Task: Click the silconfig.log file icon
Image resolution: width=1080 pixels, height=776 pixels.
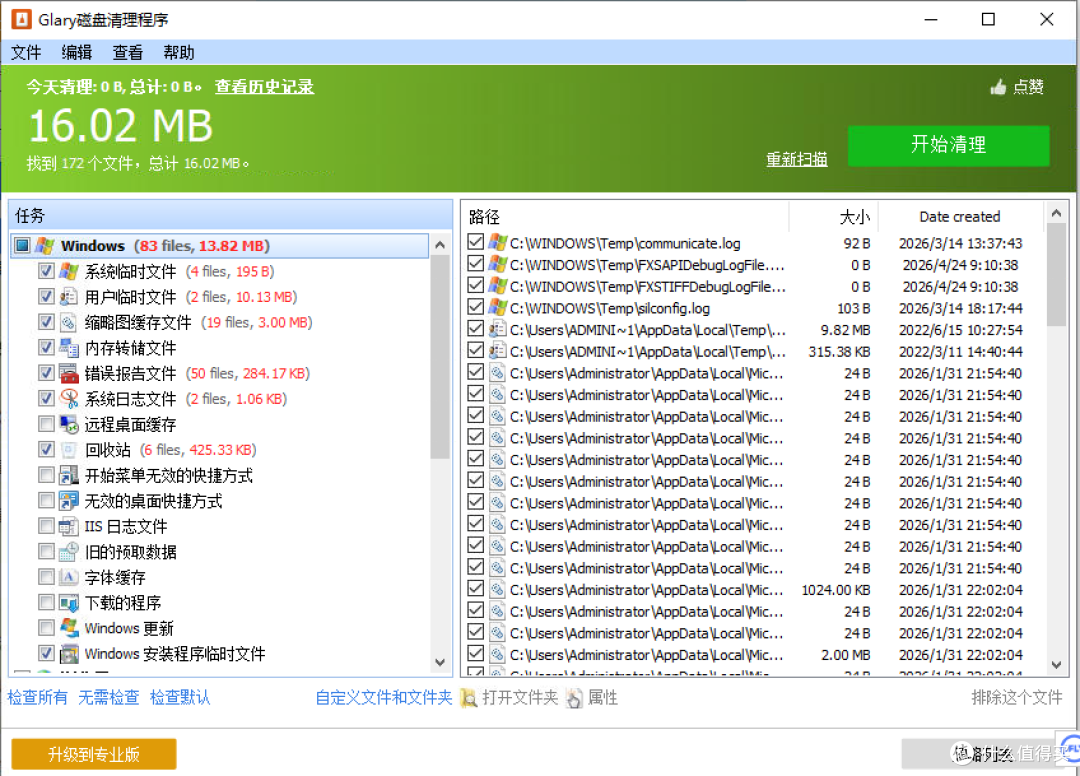Action: (x=497, y=308)
